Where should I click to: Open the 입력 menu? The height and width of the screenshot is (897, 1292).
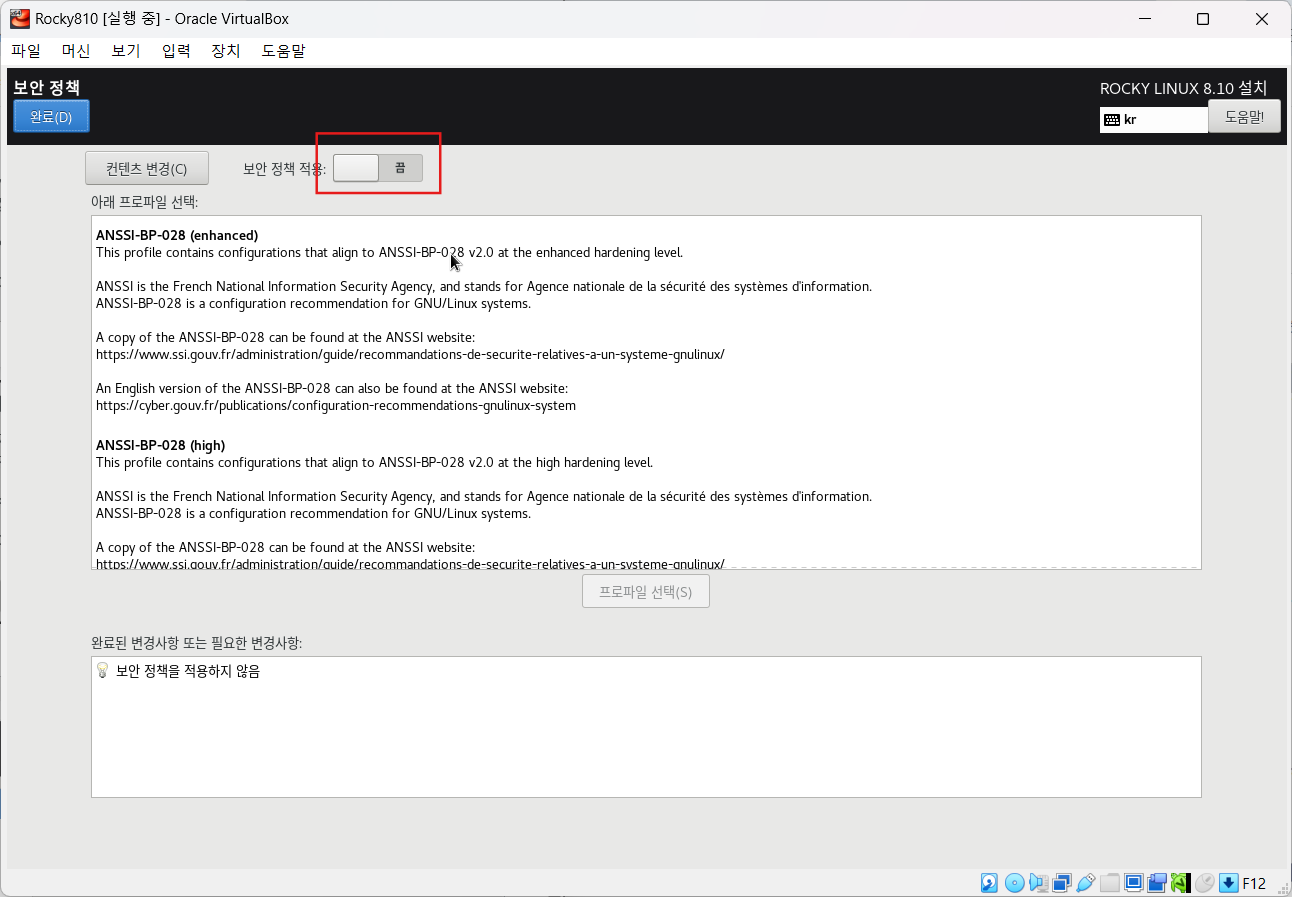[x=176, y=51]
